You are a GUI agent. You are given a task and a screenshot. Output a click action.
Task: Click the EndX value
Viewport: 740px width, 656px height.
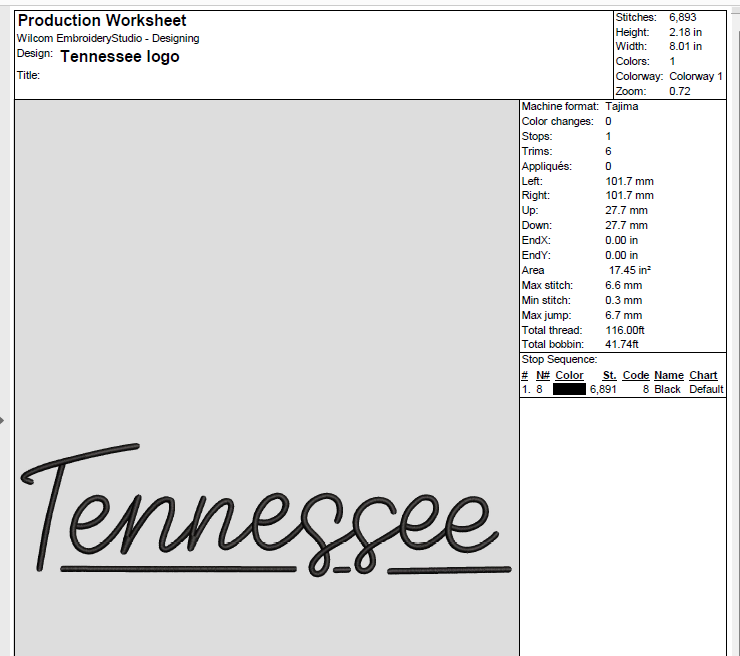(622, 240)
